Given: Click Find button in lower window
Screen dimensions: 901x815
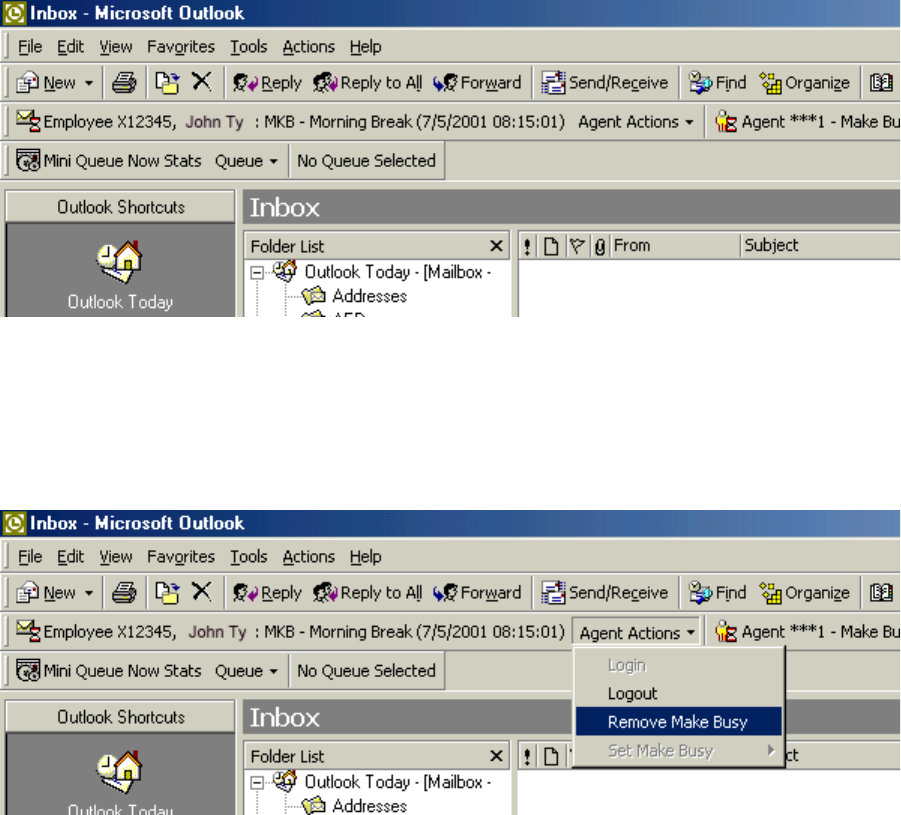Looking at the screenshot, I should coord(717,593).
